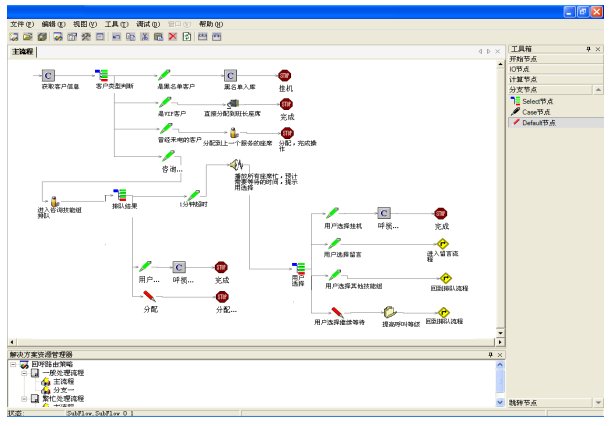Click the 客户类型判断 select node icon
This screenshot has width=614, height=426.
point(102,74)
